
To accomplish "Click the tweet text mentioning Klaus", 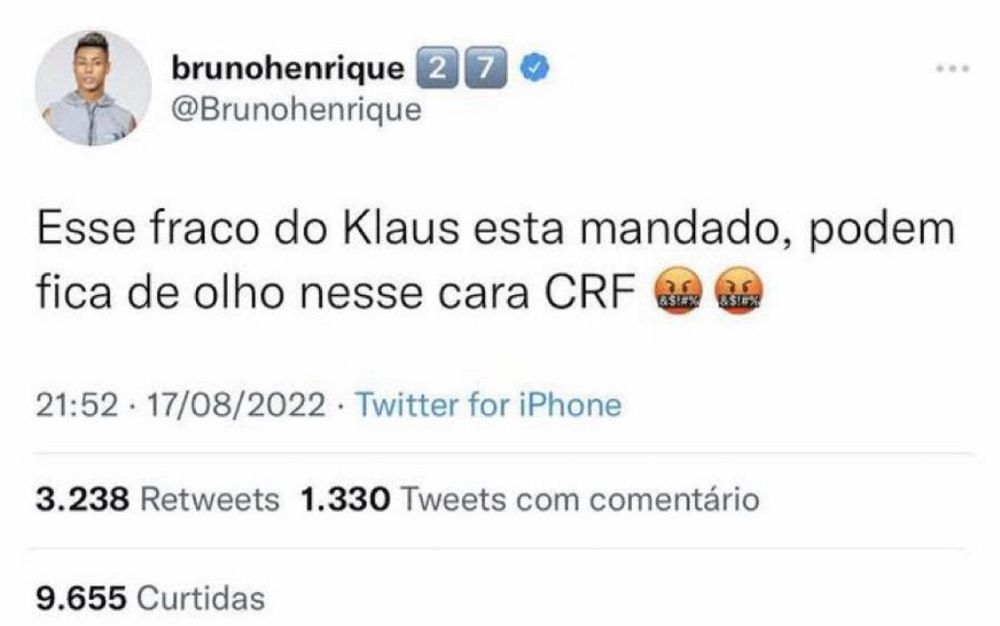I will point(495,261).
